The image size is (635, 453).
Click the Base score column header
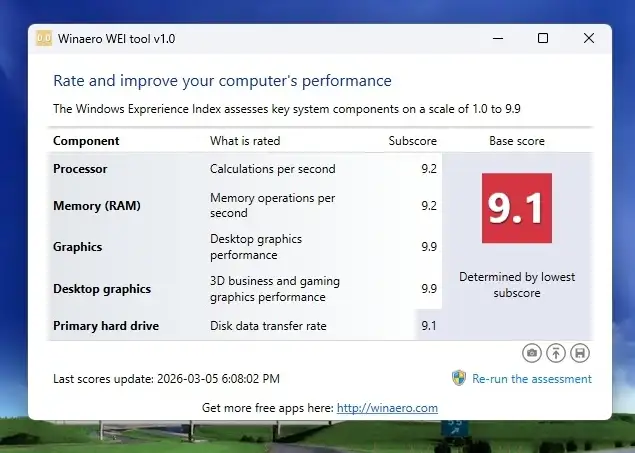517,141
